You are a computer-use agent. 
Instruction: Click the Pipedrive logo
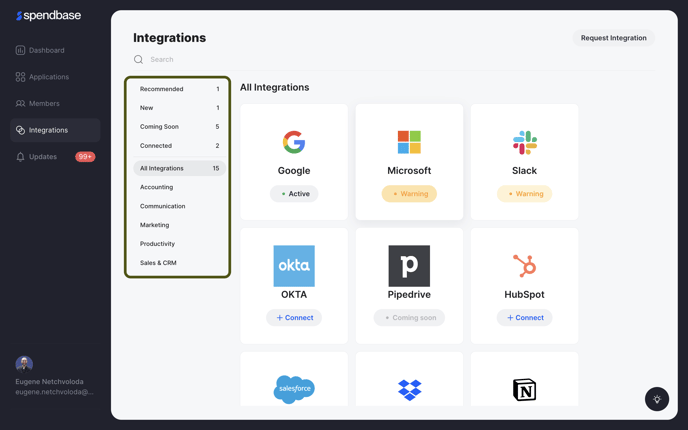pos(409,266)
